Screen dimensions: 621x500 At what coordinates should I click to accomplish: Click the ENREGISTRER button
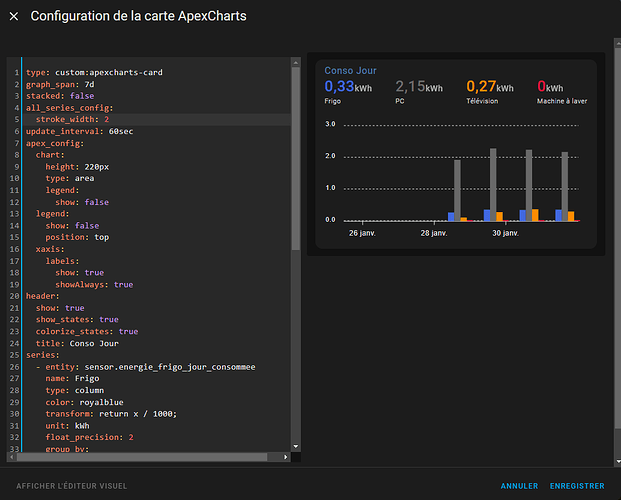(577, 486)
